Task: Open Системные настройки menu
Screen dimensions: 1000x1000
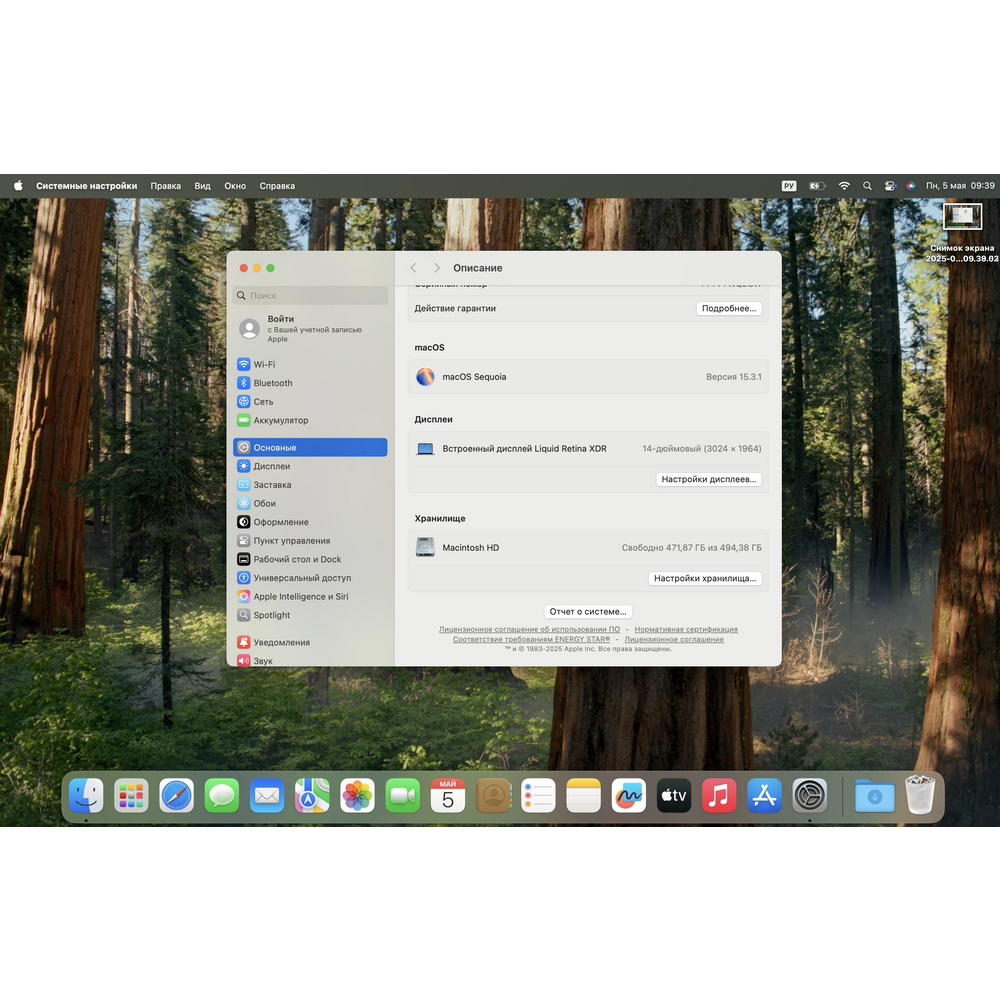Action: 87,186
